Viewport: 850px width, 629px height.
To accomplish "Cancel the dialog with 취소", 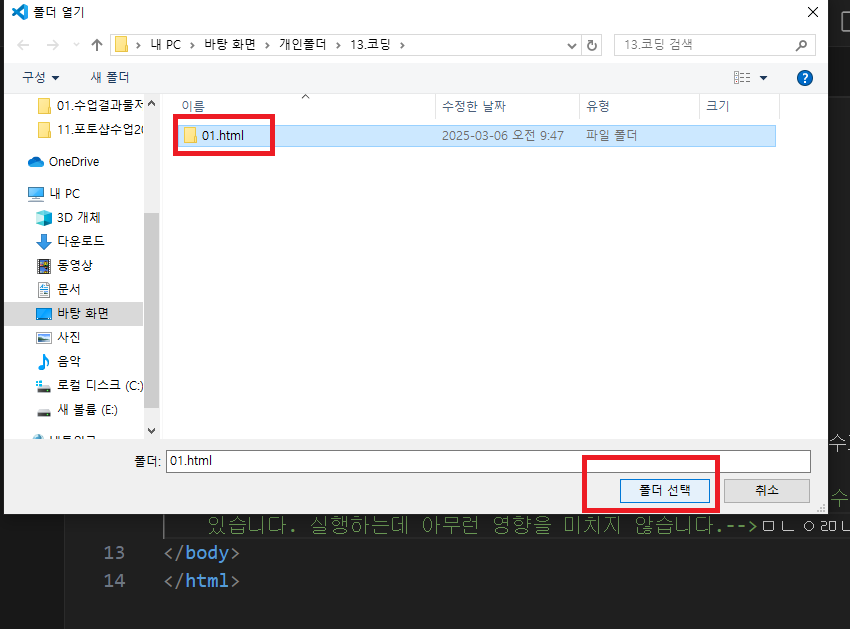I will (x=767, y=491).
